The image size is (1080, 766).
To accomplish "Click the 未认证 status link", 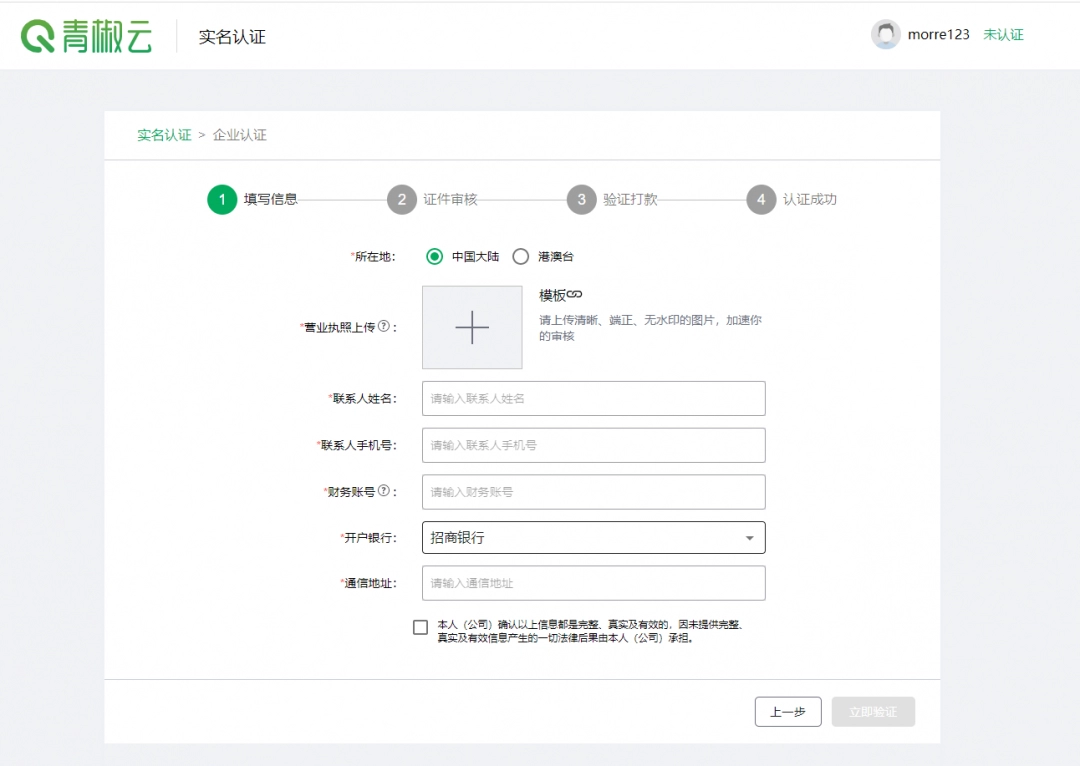I will (1004, 34).
